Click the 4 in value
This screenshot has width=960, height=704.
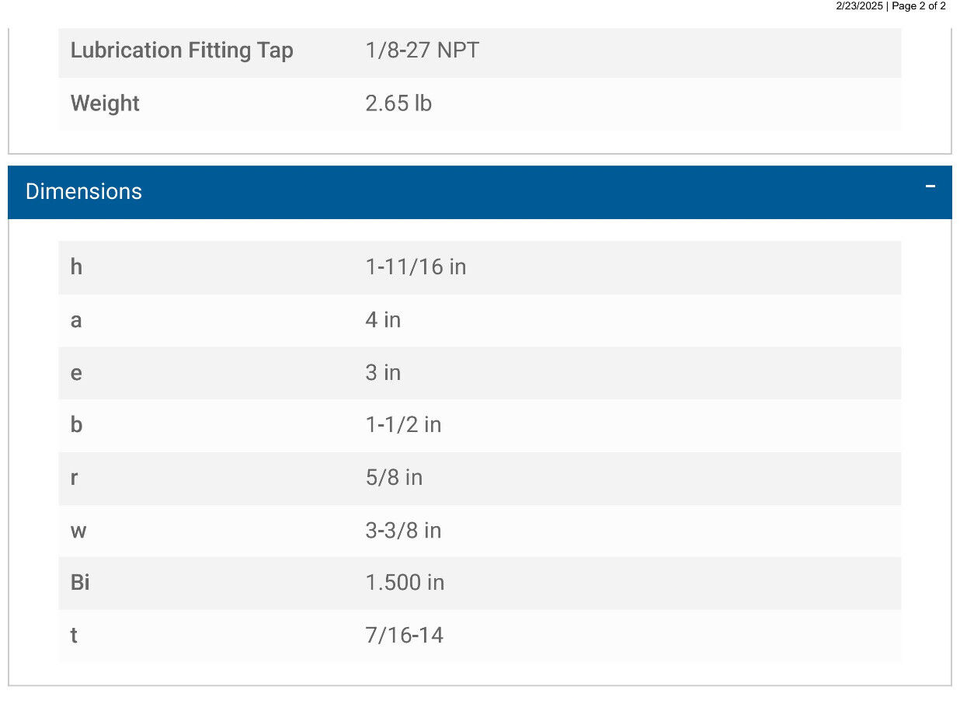383,320
